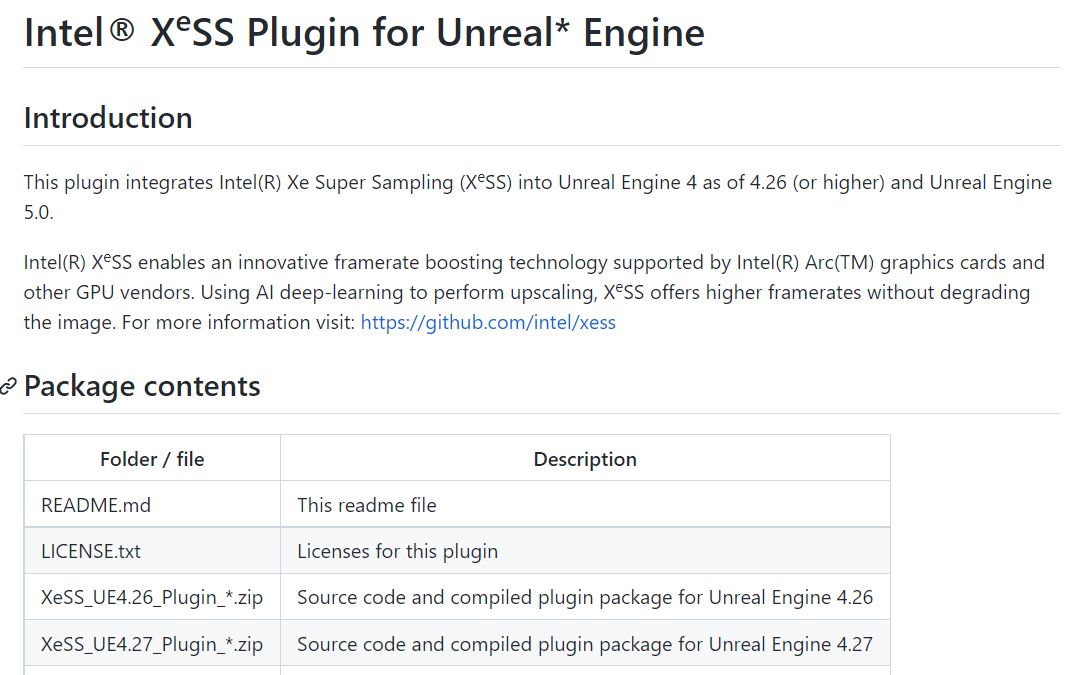Click the paragraph starting 'This plugin integrates'

pos(538,197)
